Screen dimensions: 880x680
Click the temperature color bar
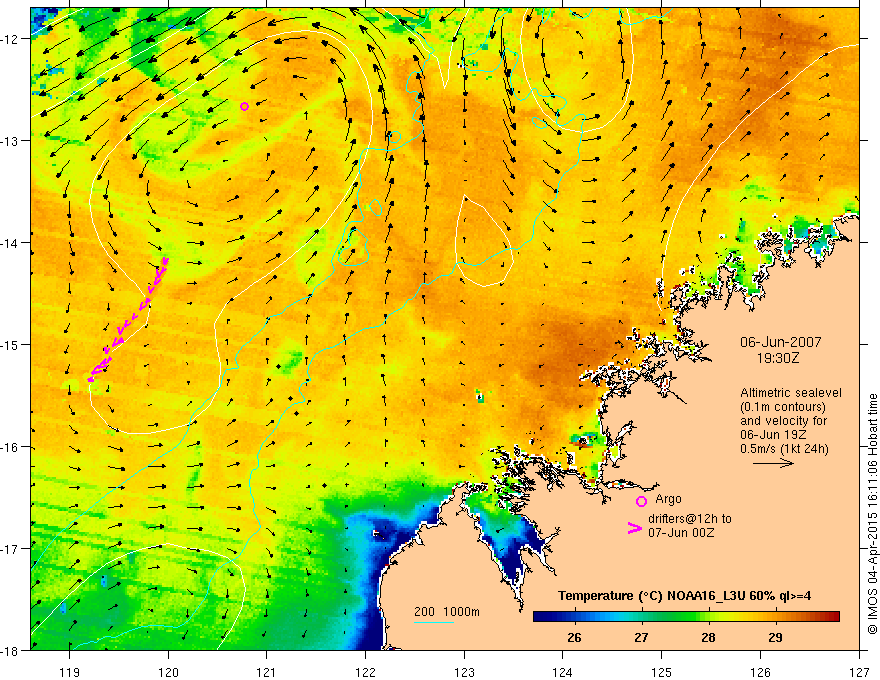click(x=686, y=617)
